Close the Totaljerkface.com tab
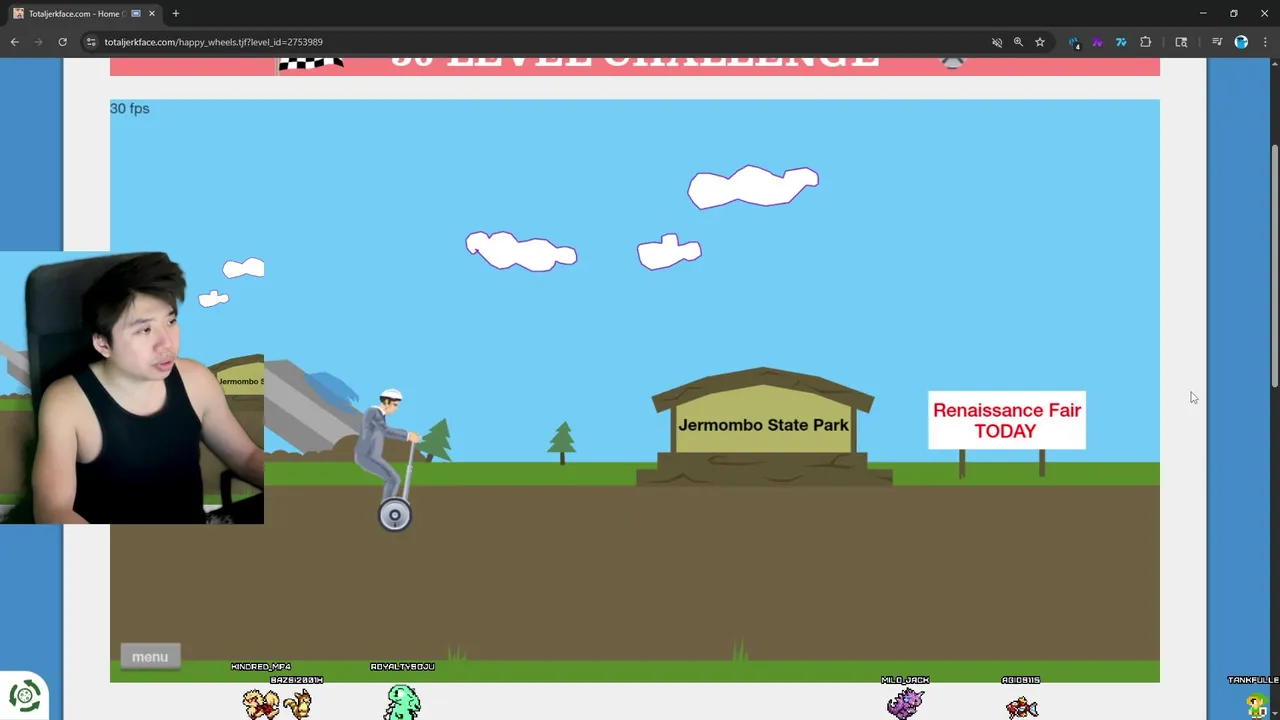The height and width of the screenshot is (720, 1280). (152, 14)
